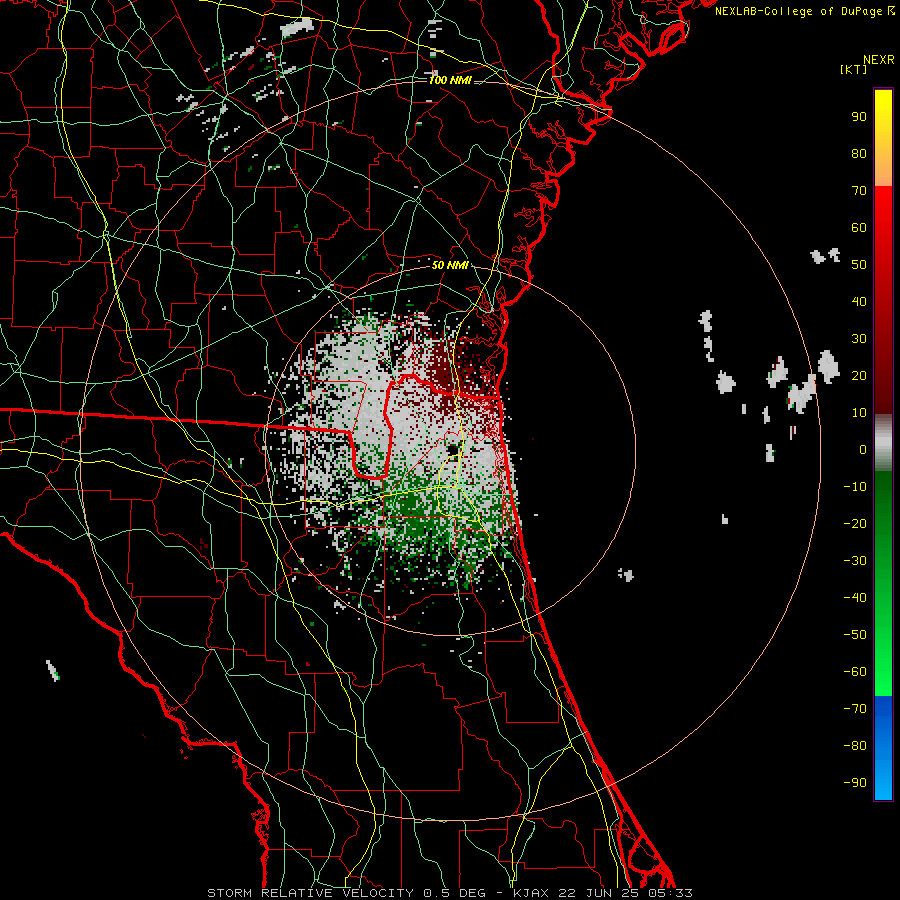This screenshot has height=900, width=900.
Task: Click the 30 value on velocity scale
Action: [859, 339]
